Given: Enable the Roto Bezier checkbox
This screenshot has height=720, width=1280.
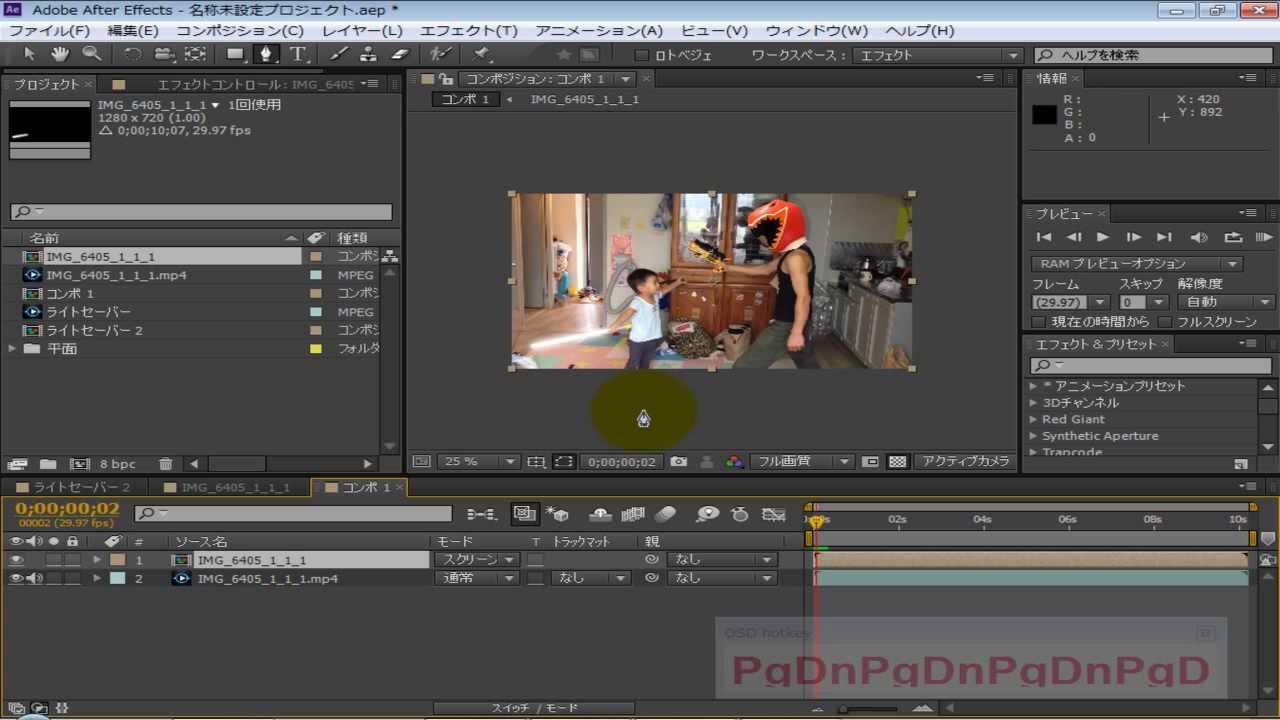Looking at the screenshot, I should pyautogui.click(x=642, y=55).
